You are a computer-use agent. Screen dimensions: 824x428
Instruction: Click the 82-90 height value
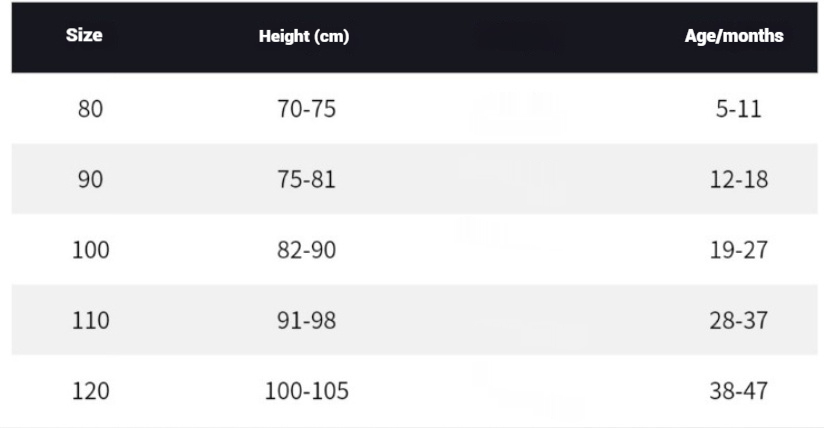306,249
